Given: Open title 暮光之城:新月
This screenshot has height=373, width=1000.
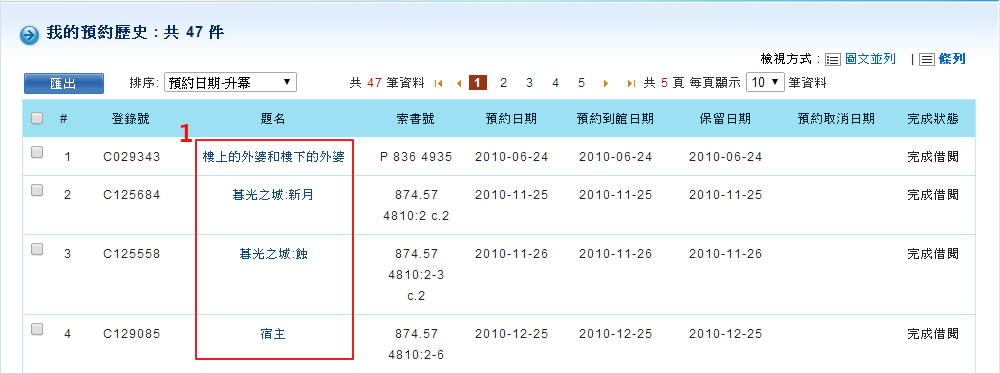Looking at the screenshot, I should tap(274, 195).
